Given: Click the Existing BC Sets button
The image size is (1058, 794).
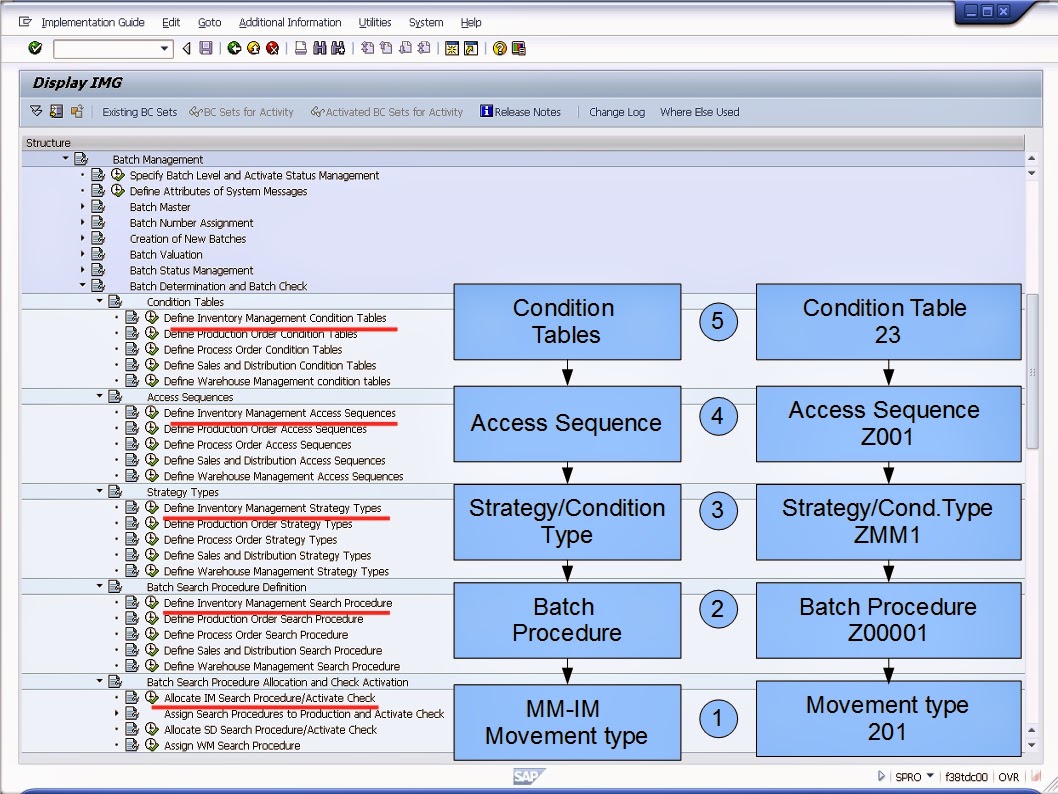Looking at the screenshot, I should tap(140, 112).
